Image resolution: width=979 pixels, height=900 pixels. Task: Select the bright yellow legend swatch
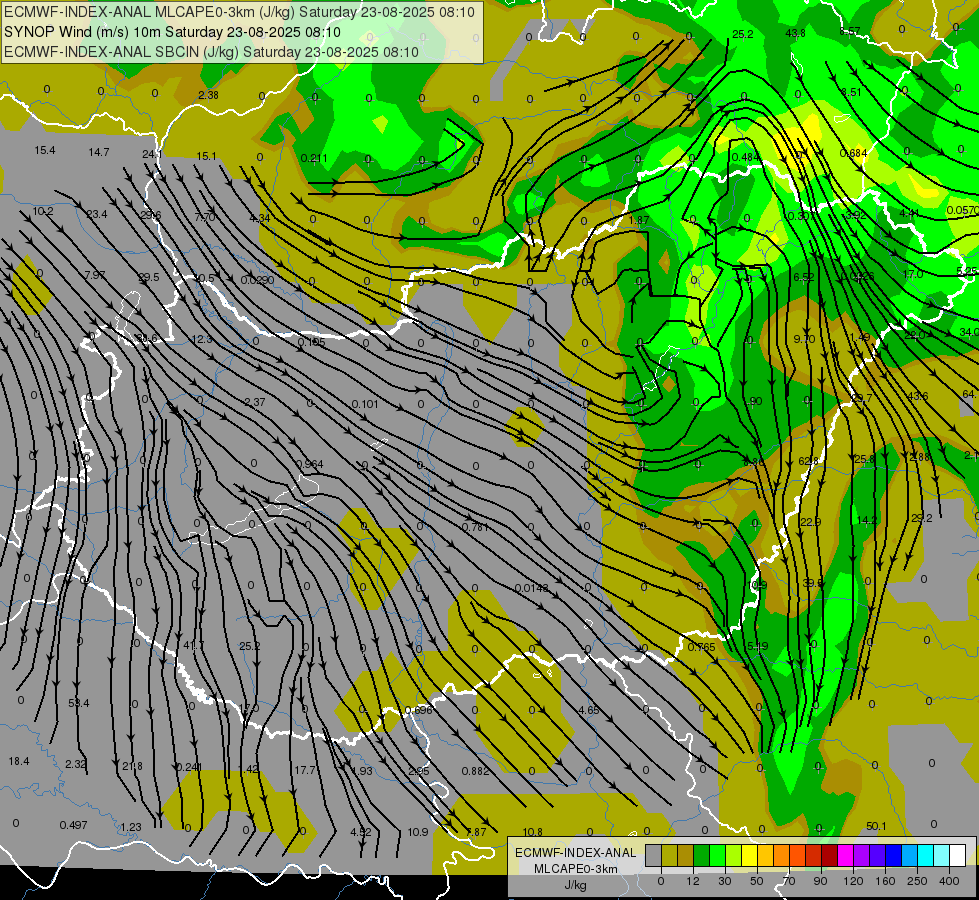tap(749, 855)
